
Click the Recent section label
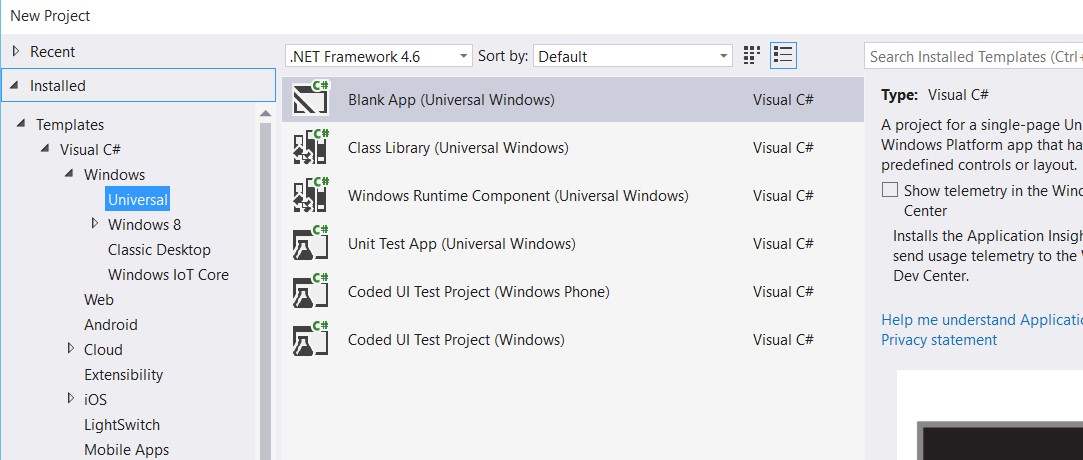pos(52,52)
